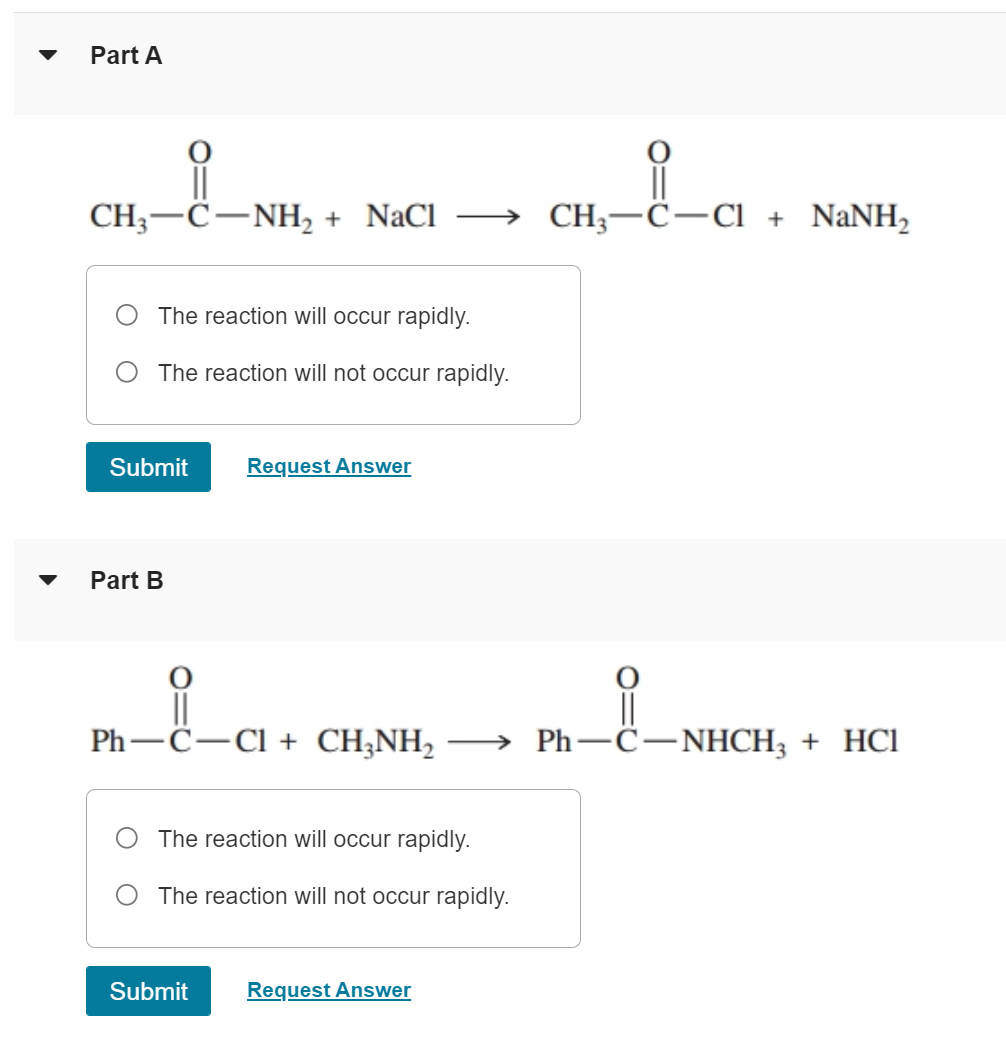Click the underlined Request Answer text below Part A

coord(329,465)
